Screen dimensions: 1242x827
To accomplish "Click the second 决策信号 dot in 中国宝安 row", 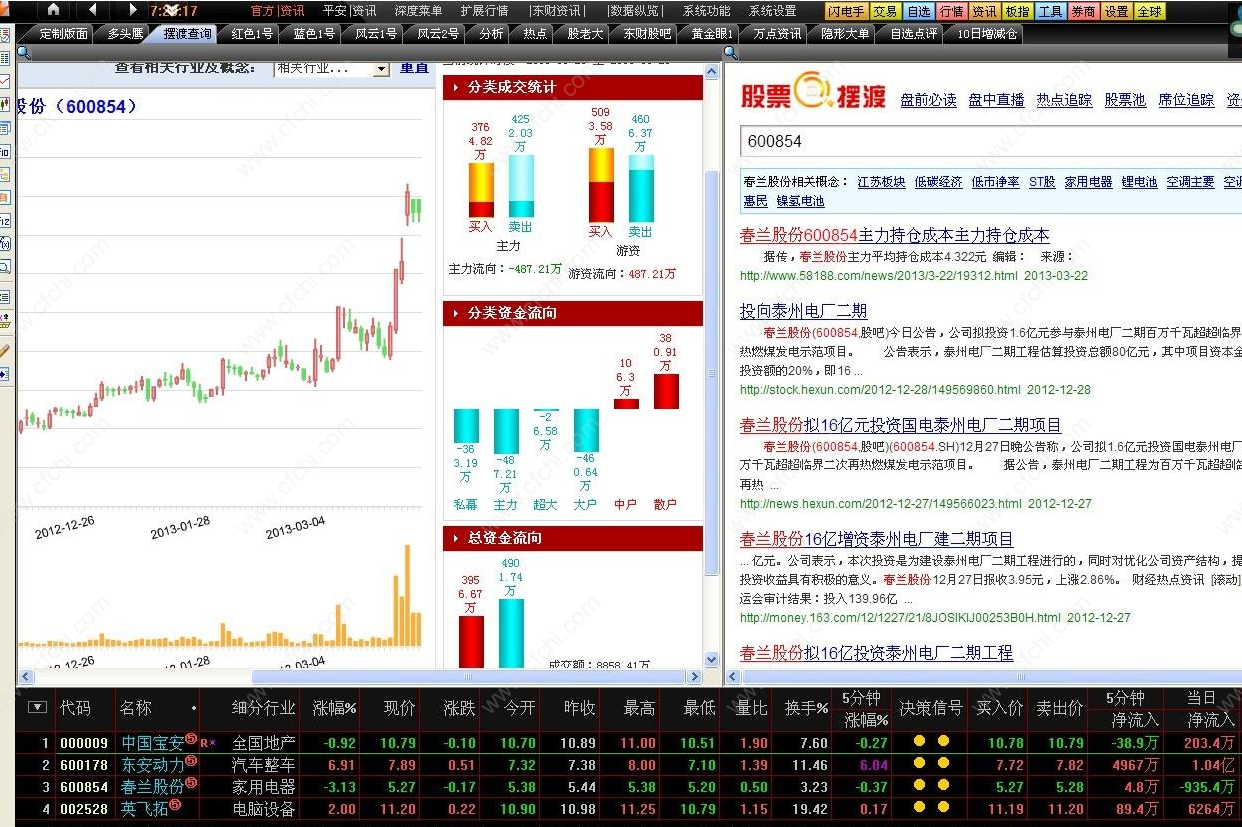I will pyautogui.click(x=942, y=742).
